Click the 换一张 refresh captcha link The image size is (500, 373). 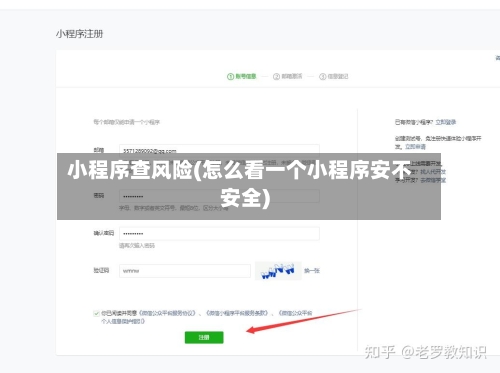312,271
